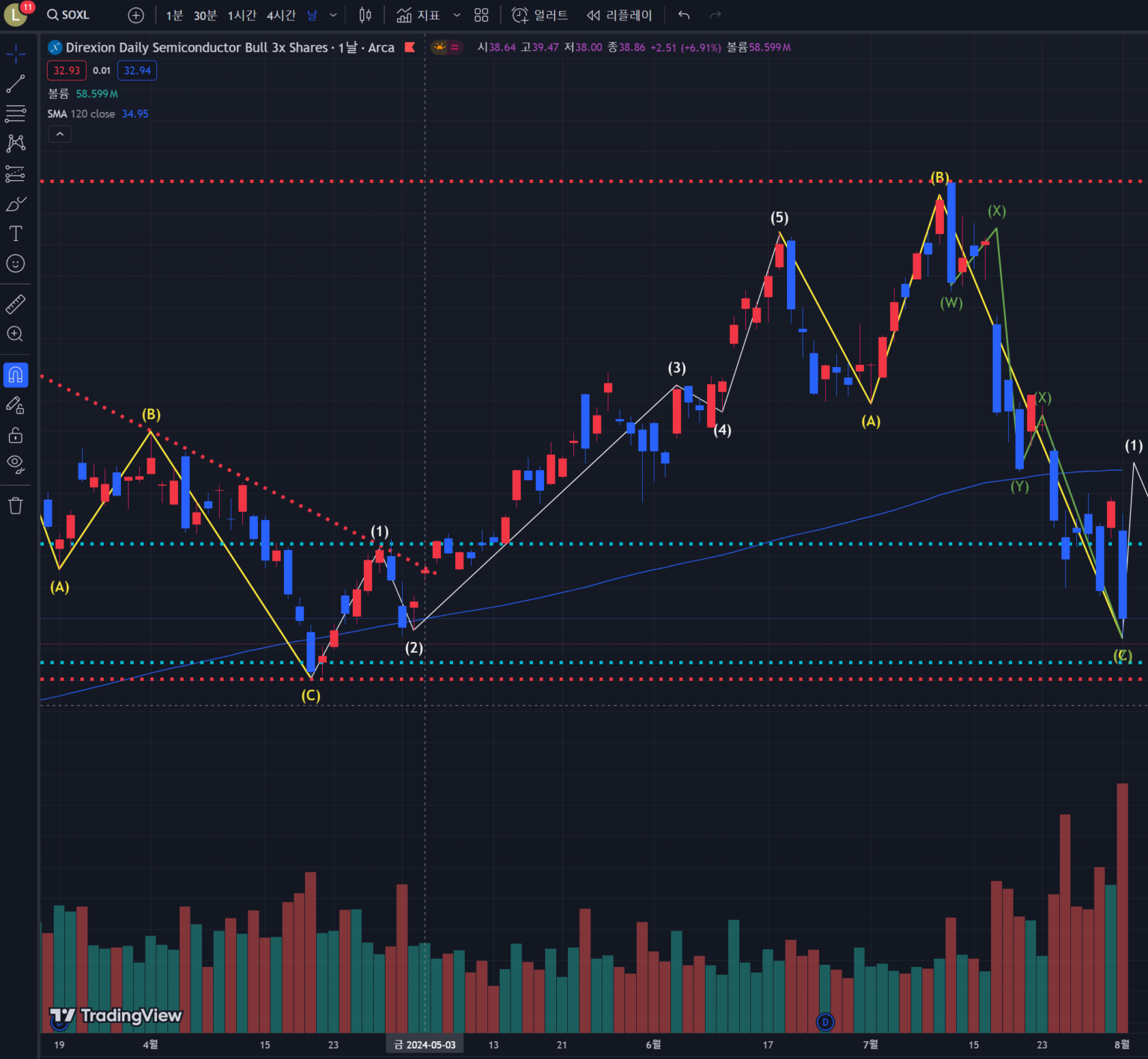This screenshot has width=1148, height=1059.
Task: Open the emoji icons tool
Action: (16, 263)
